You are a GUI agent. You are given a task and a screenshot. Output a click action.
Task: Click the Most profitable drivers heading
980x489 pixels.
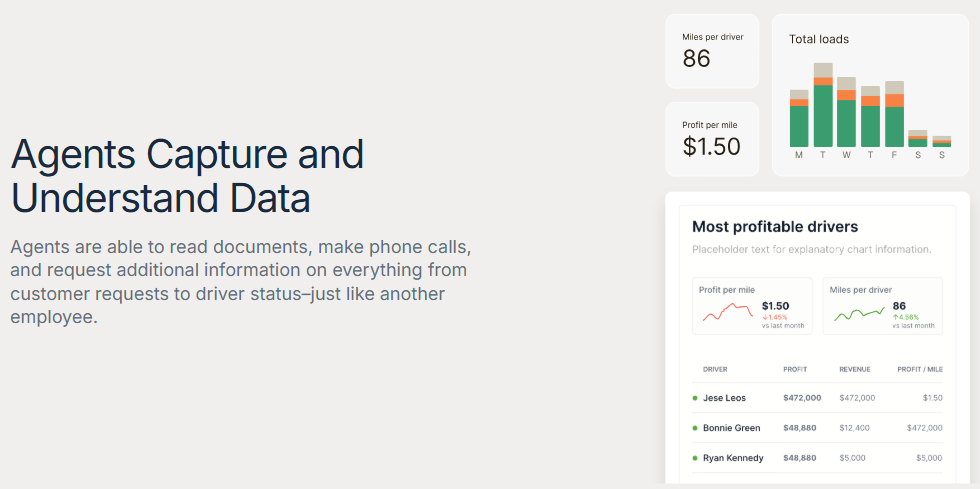(775, 227)
